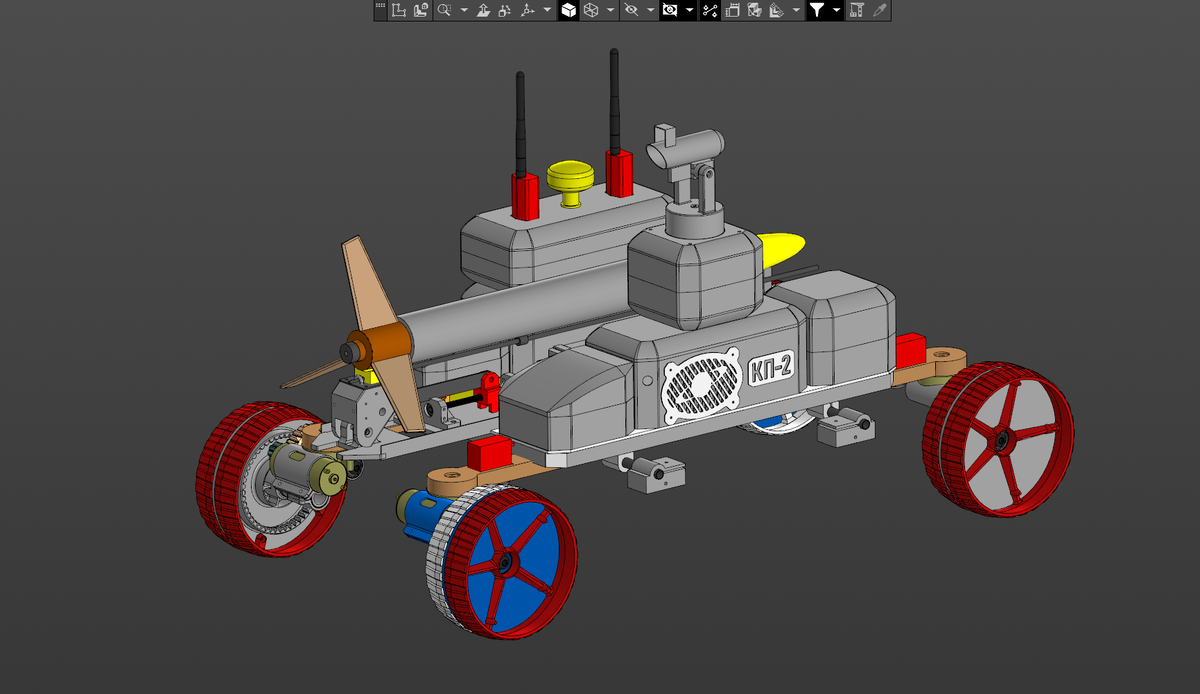Switch to the wireframe cube display mode
Image resolution: width=1200 pixels, height=694 pixels.
tap(591, 10)
